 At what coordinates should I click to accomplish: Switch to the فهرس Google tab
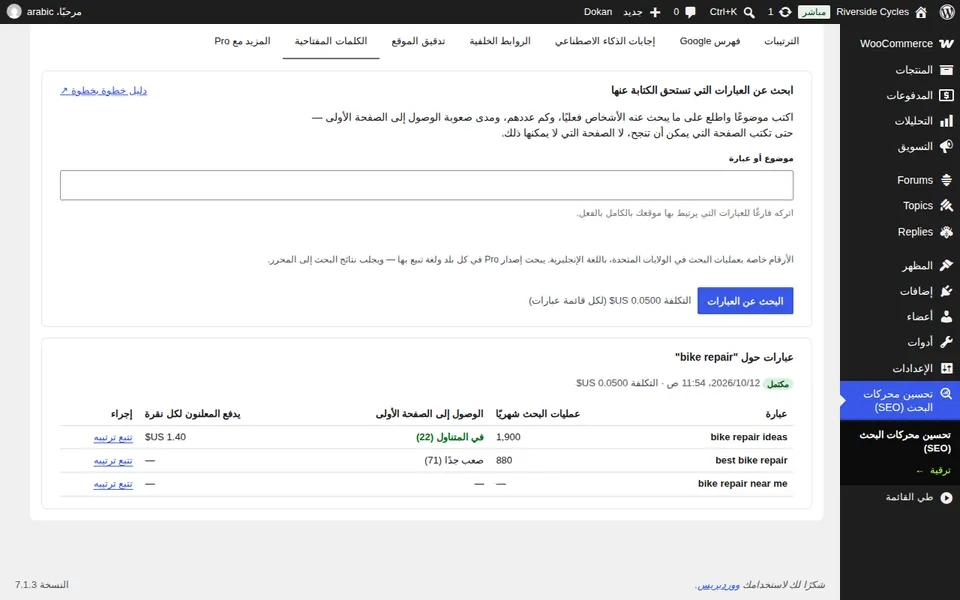coord(710,41)
